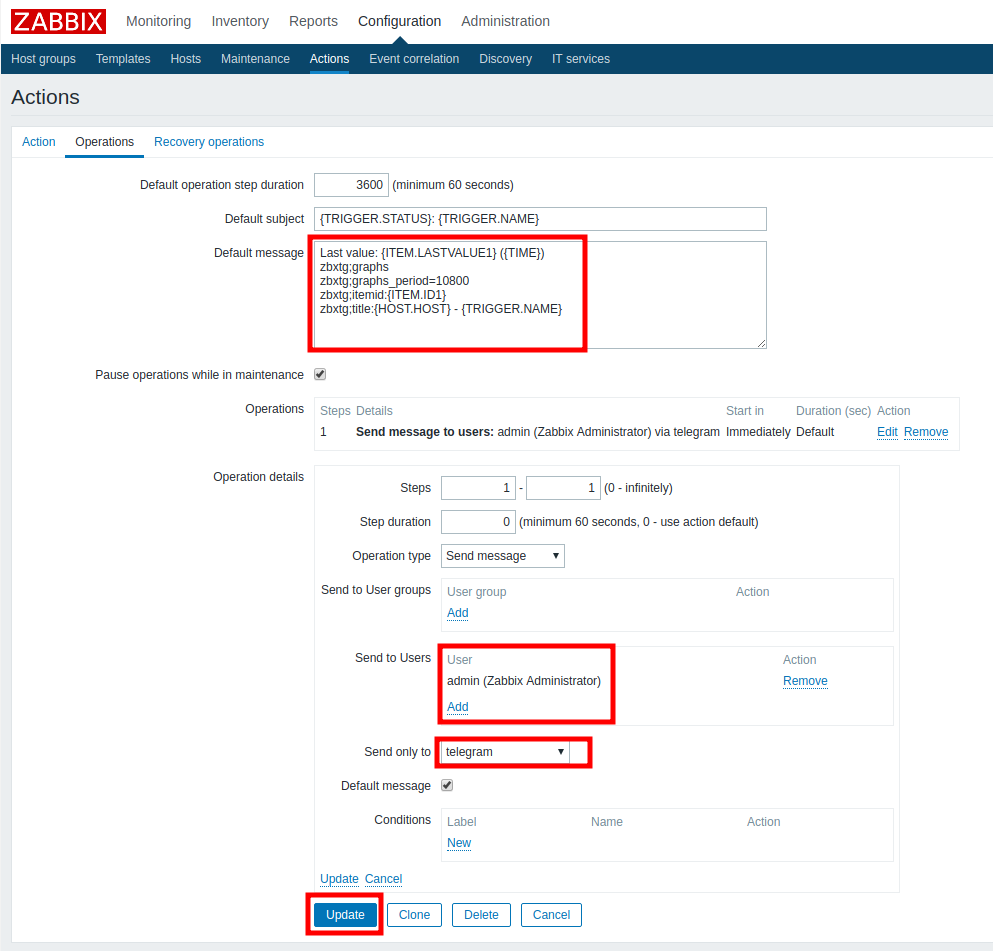Go to Actions section
The width and height of the screenshot is (993, 951).
[329, 59]
